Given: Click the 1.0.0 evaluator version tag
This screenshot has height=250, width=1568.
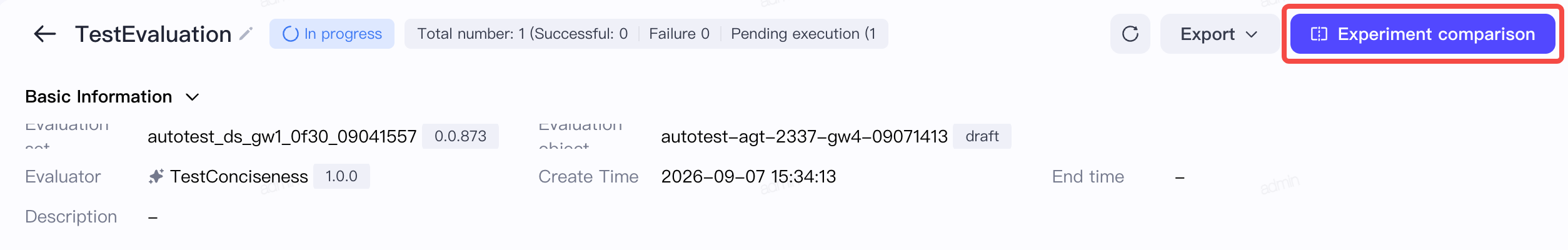Looking at the screenshot, I should pos(341,176).
